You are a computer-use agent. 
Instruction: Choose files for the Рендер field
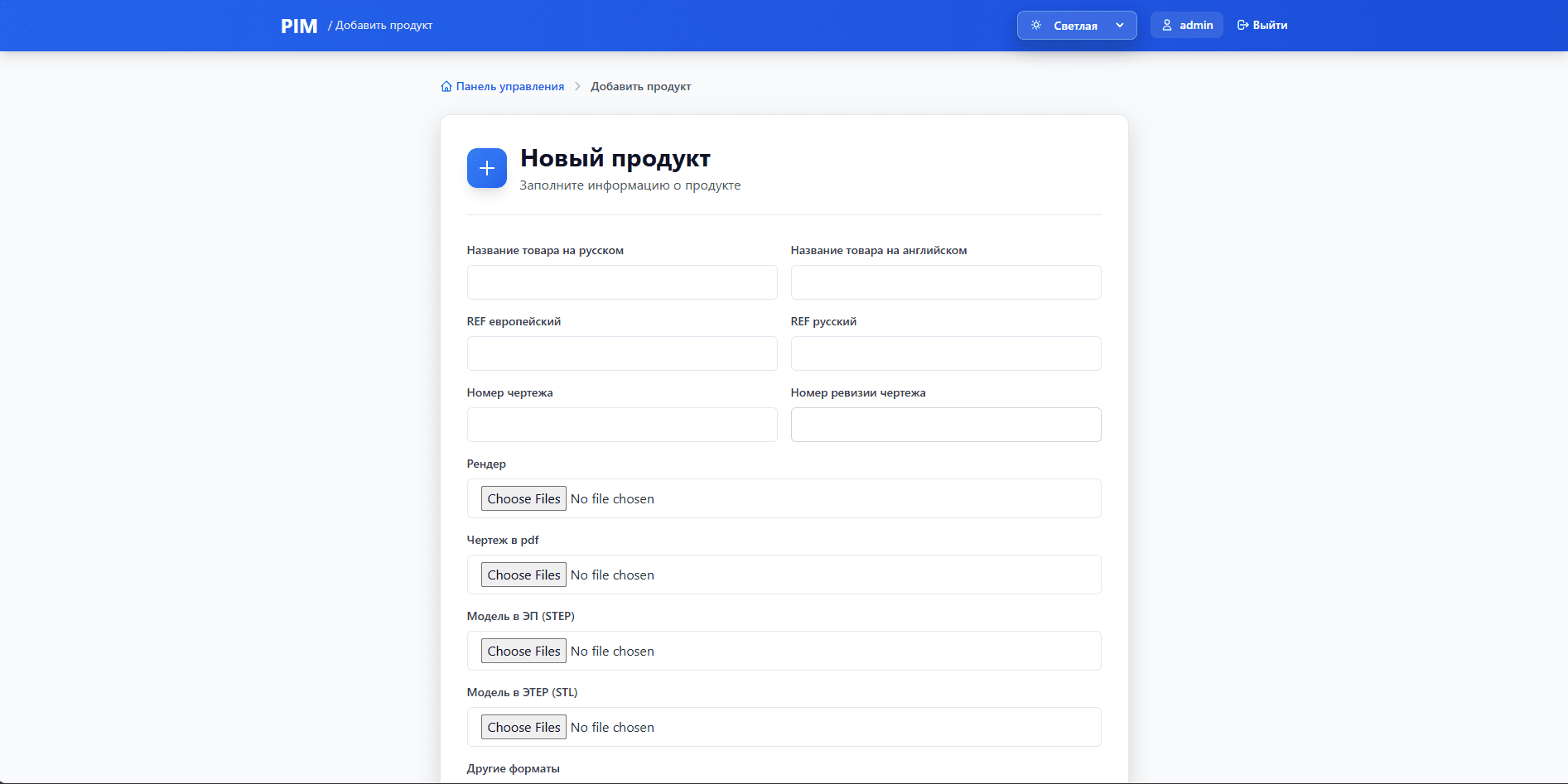click(523, 498)
